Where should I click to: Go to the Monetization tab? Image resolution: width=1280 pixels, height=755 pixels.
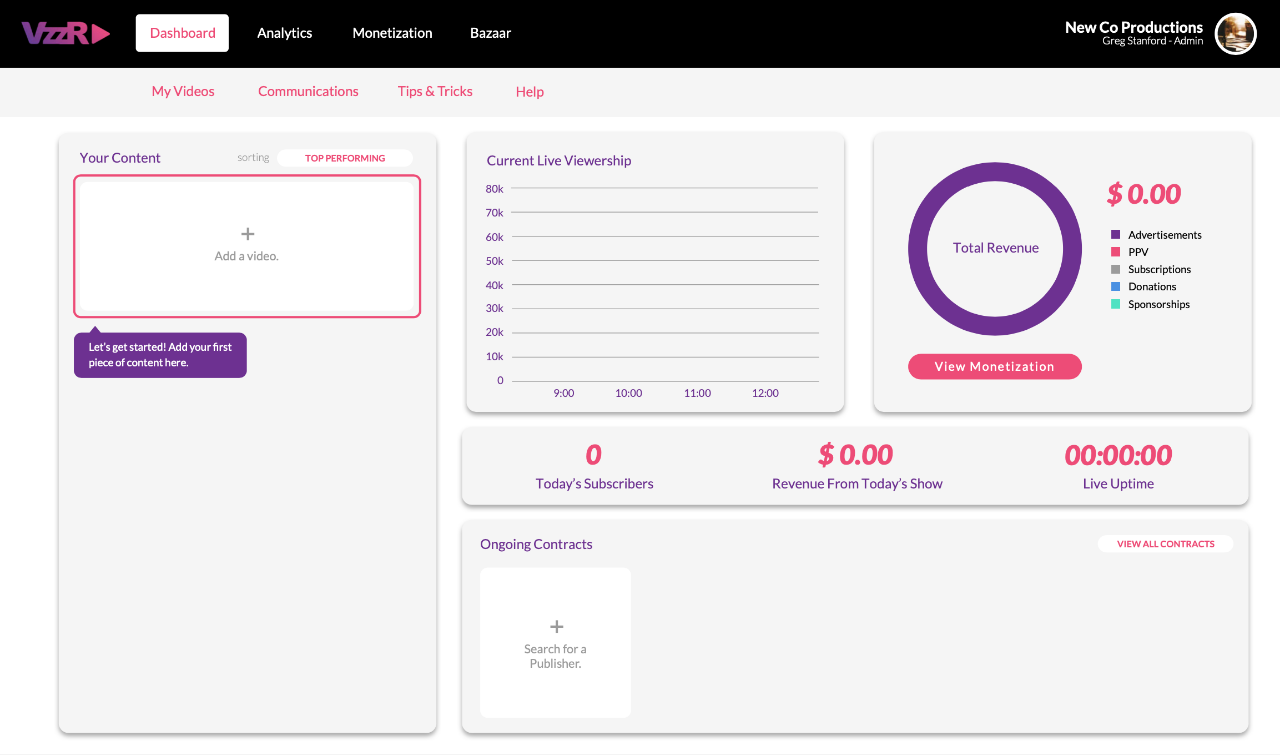click(x=392, y=33)
